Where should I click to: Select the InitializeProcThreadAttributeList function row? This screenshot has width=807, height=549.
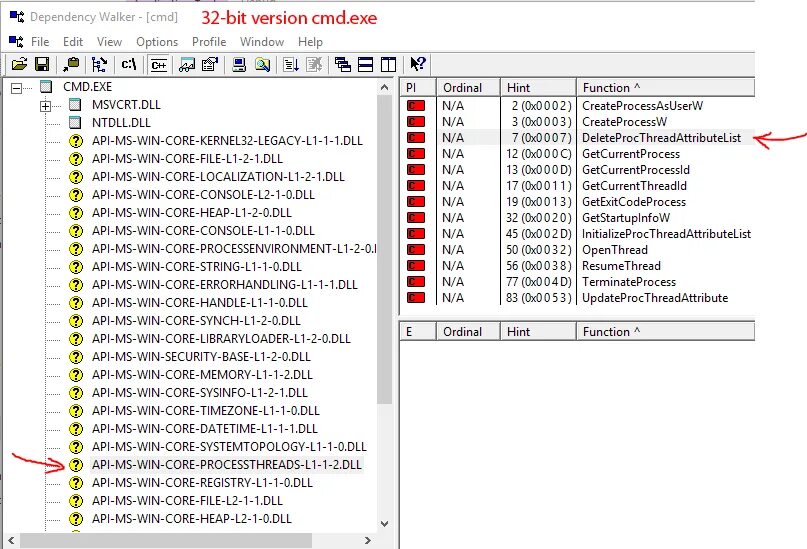coord(577,234)
